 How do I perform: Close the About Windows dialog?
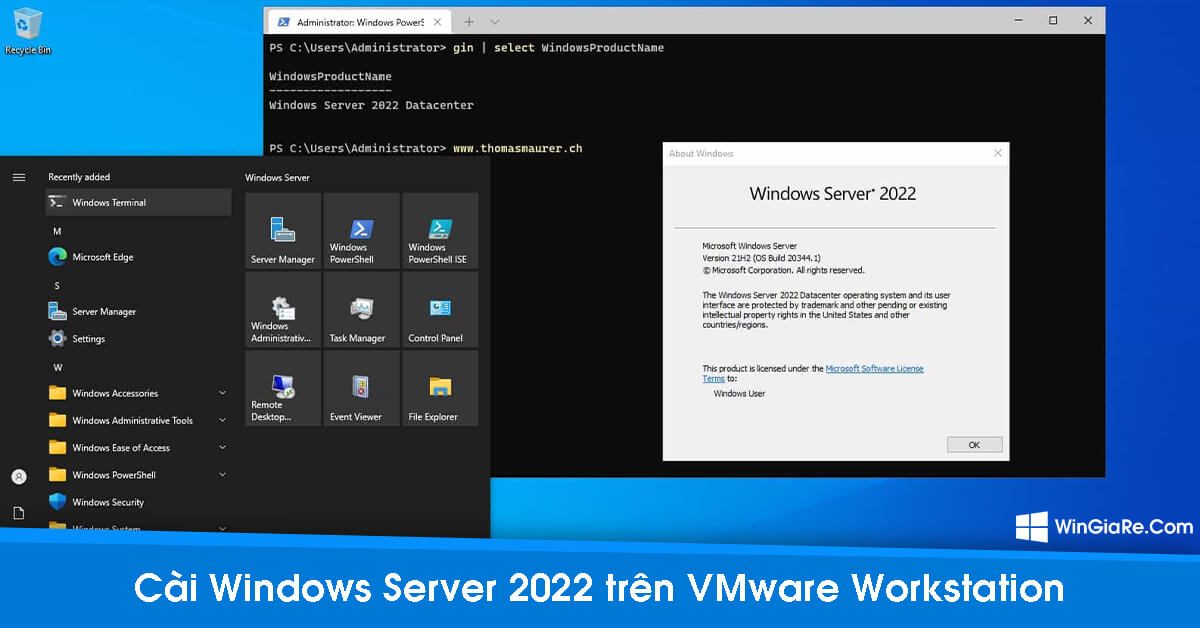click(997, 153)
